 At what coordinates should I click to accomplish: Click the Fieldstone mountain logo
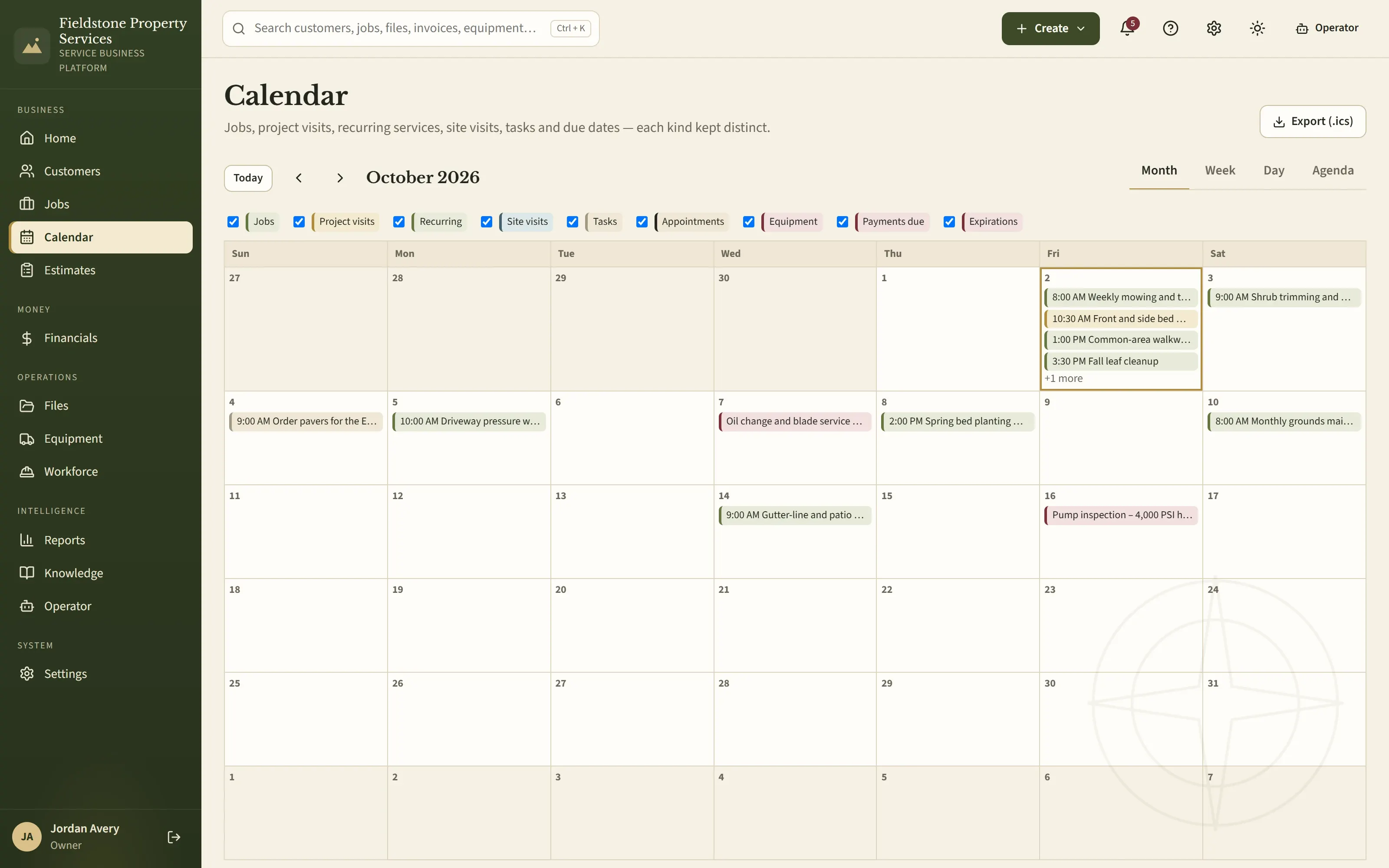point(32,45)
